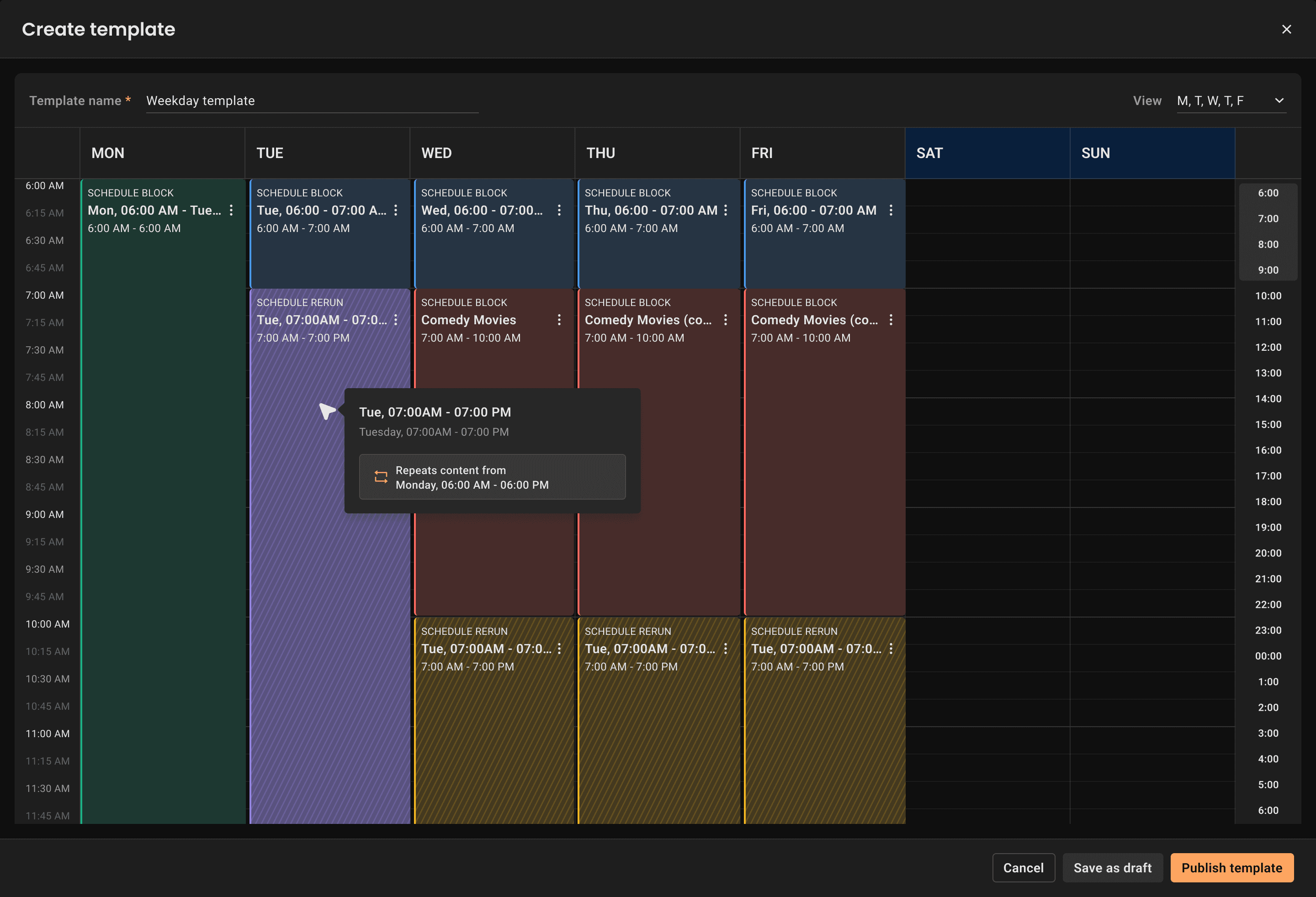Click Save as draft button
The width and height of the screenshot is (1316, 897).
[1112, 868]
